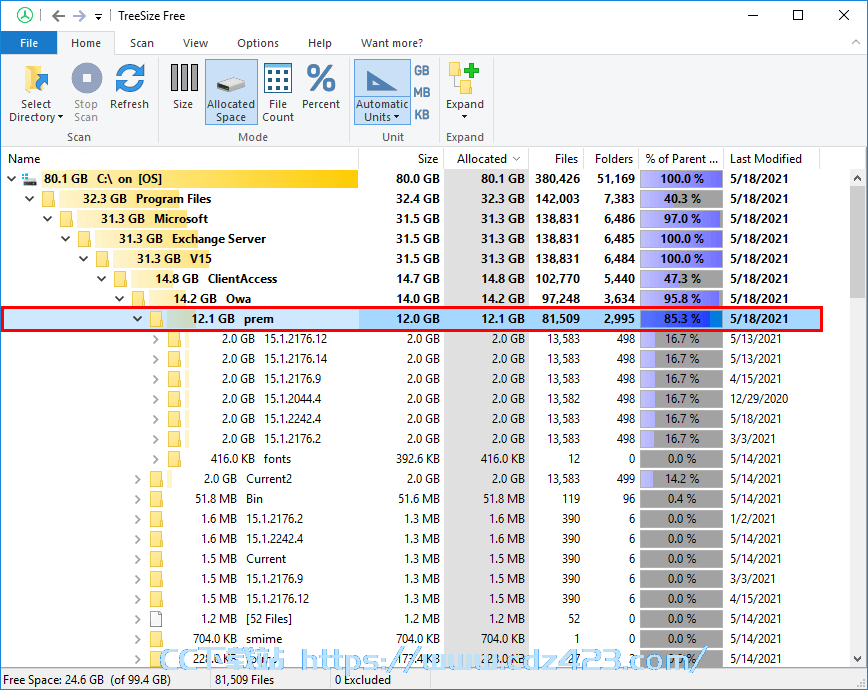Click the Program Files folder icon
This screenshot has width=868, height=690.
pyautogui.click(x=48, y=199)
